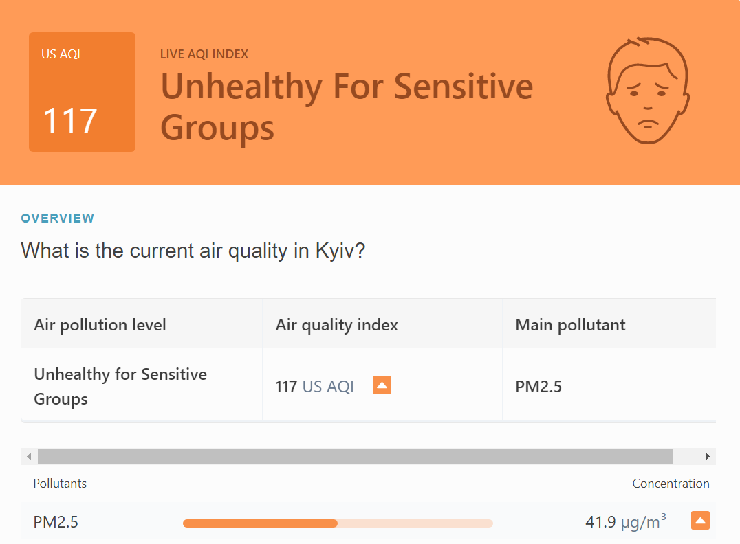Click the scrollbar left arrow

coord(29,456)
